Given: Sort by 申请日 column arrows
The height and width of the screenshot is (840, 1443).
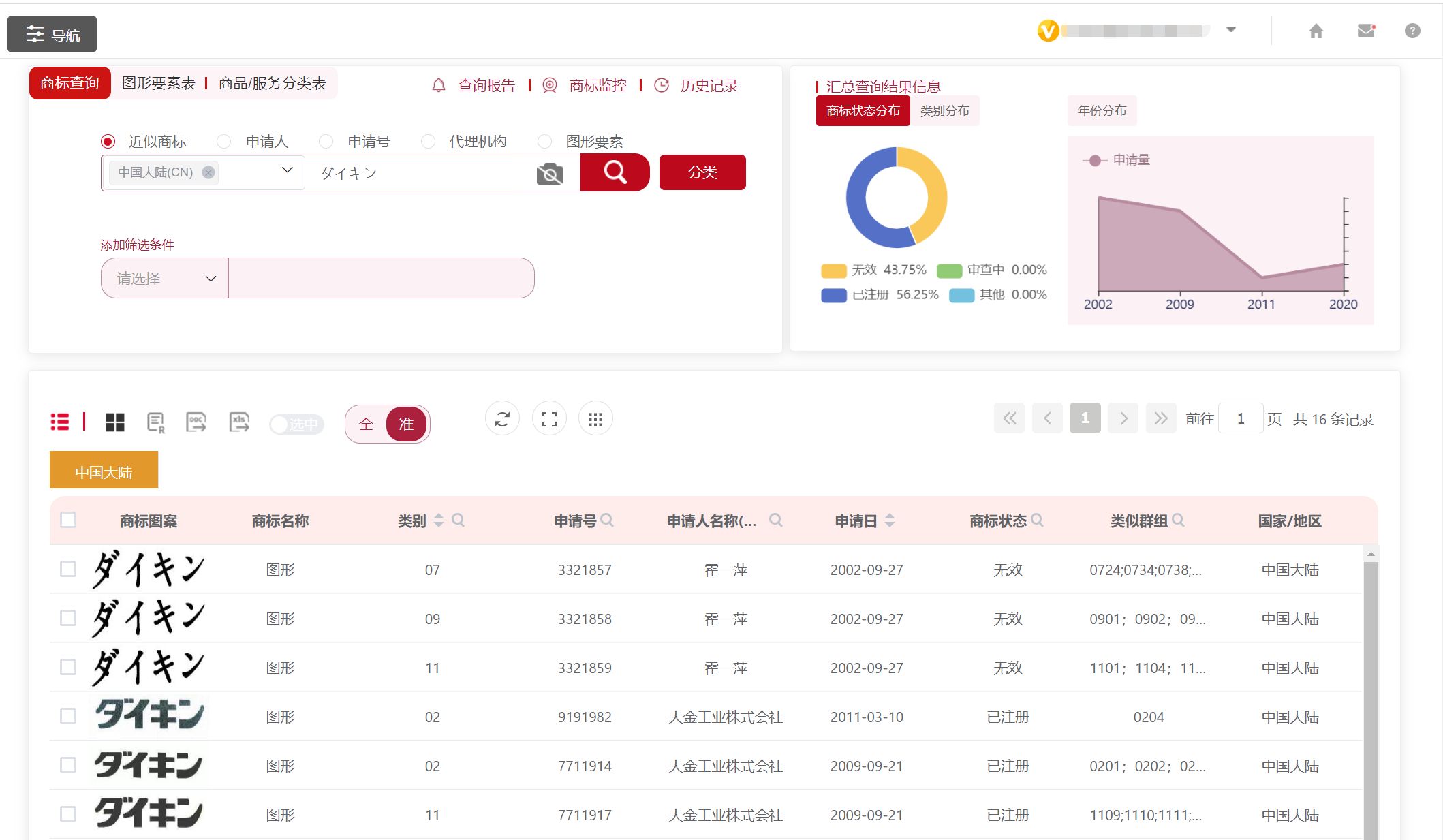Looking at the screenshot, I should (890, 520).
